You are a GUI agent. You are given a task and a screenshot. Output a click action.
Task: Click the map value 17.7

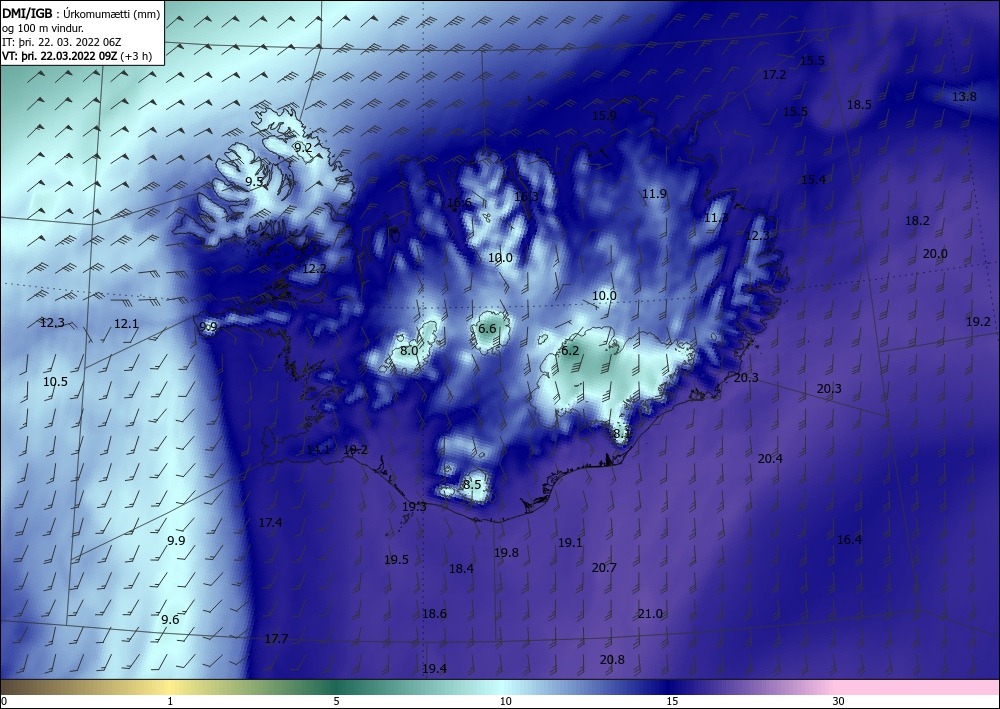276,639
